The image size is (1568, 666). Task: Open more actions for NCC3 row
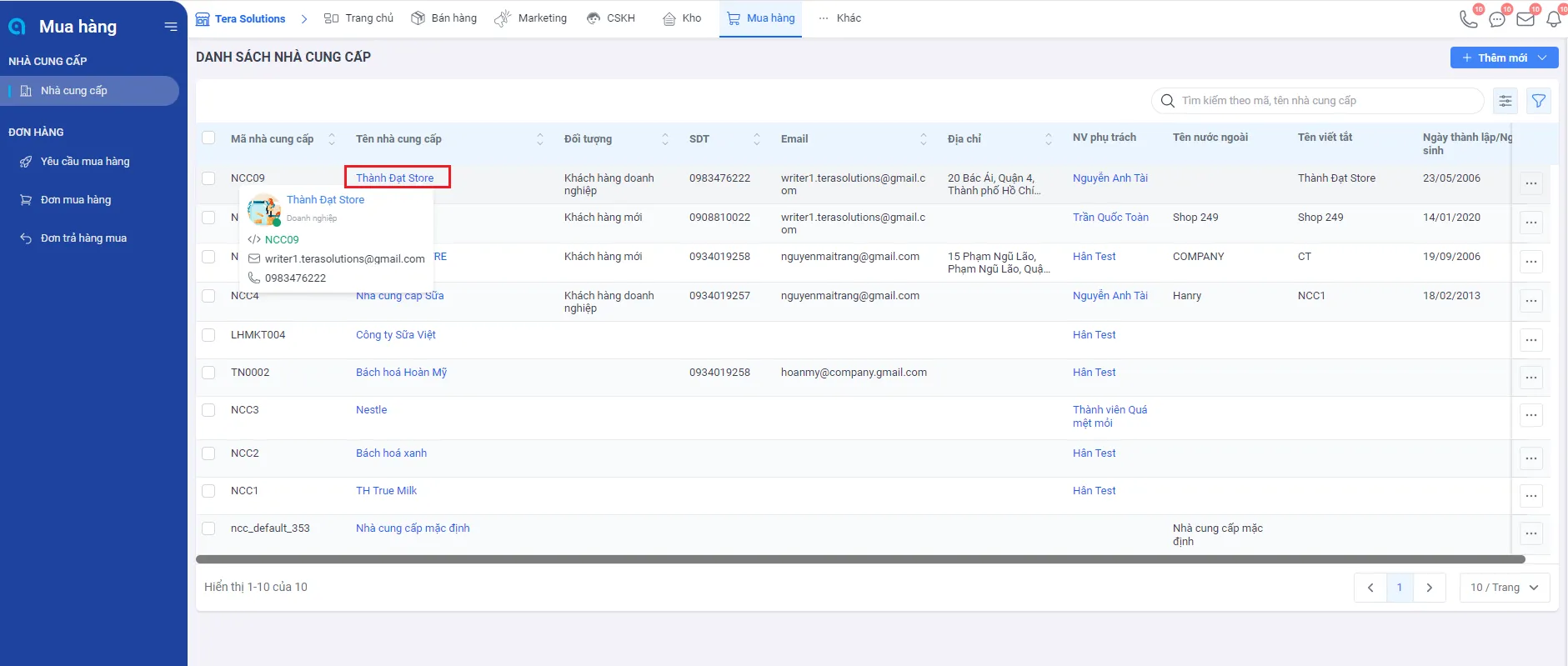pyautogui.click(x=1531, y=415)
